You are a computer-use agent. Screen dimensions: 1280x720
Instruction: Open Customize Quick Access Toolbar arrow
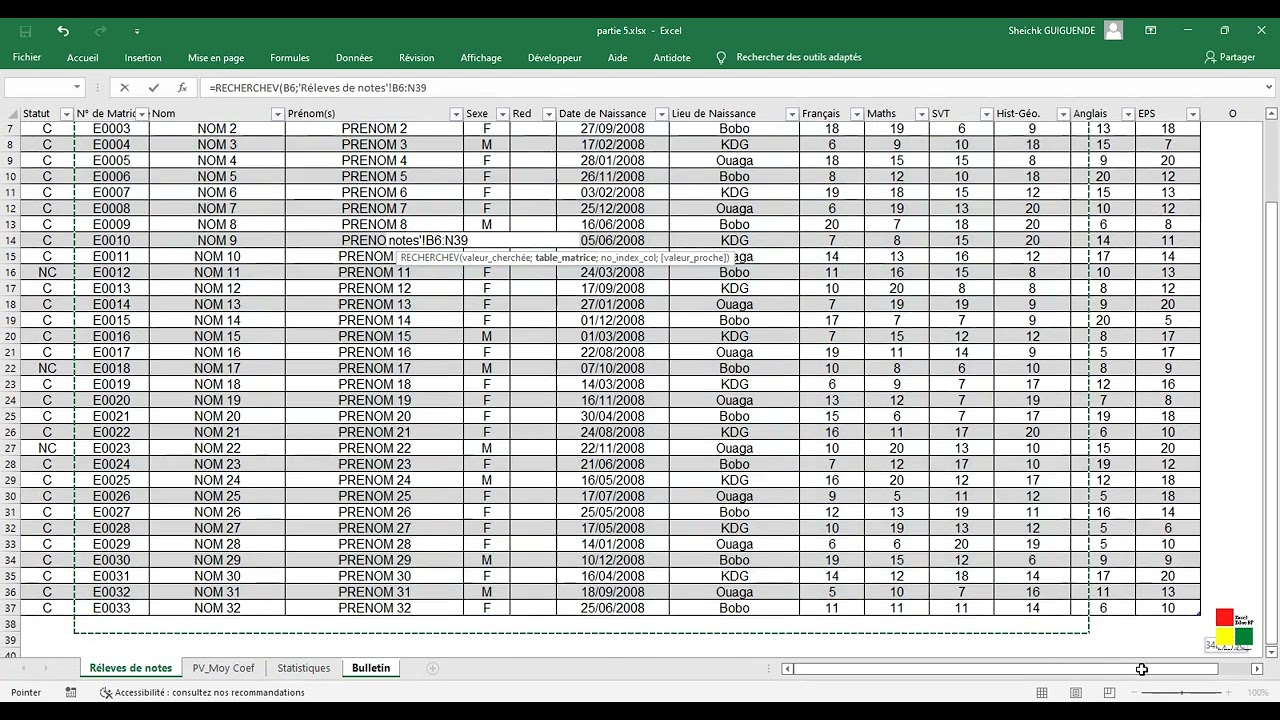pyautogui.click(x=137, y=31)
